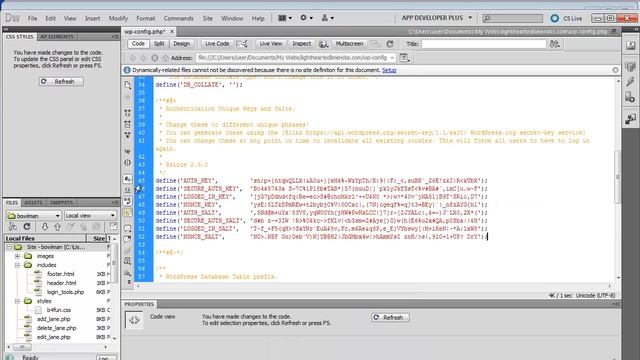640x360 pixels.
Task: Click Expand All icon in coding toolbar
Action: pos(128,134)
